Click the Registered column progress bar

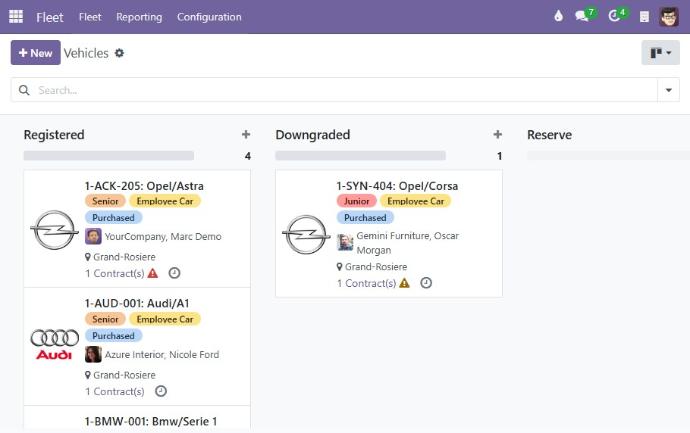pos(109,156)
